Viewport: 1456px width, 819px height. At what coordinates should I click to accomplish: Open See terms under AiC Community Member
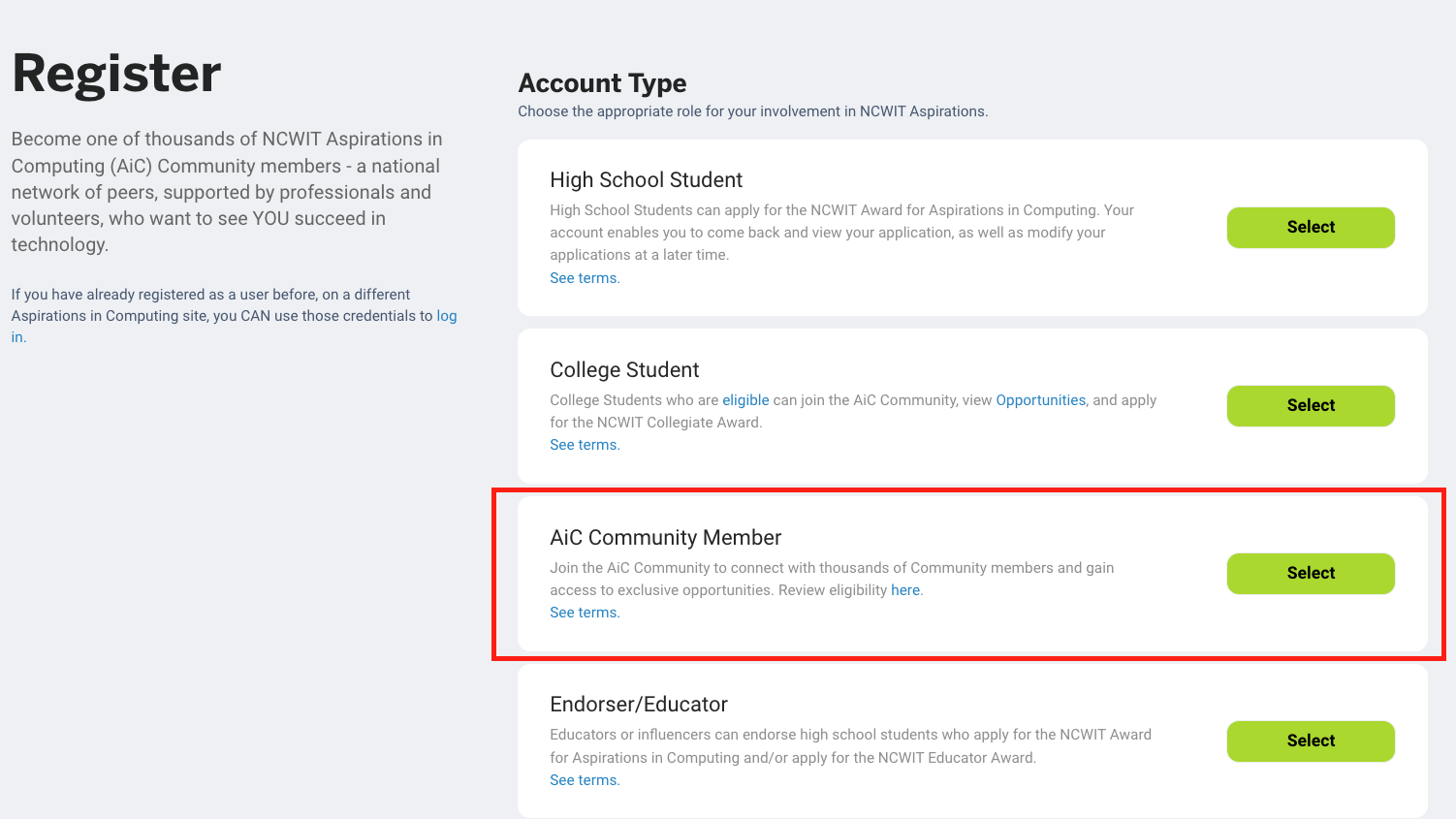pos(585,613)
